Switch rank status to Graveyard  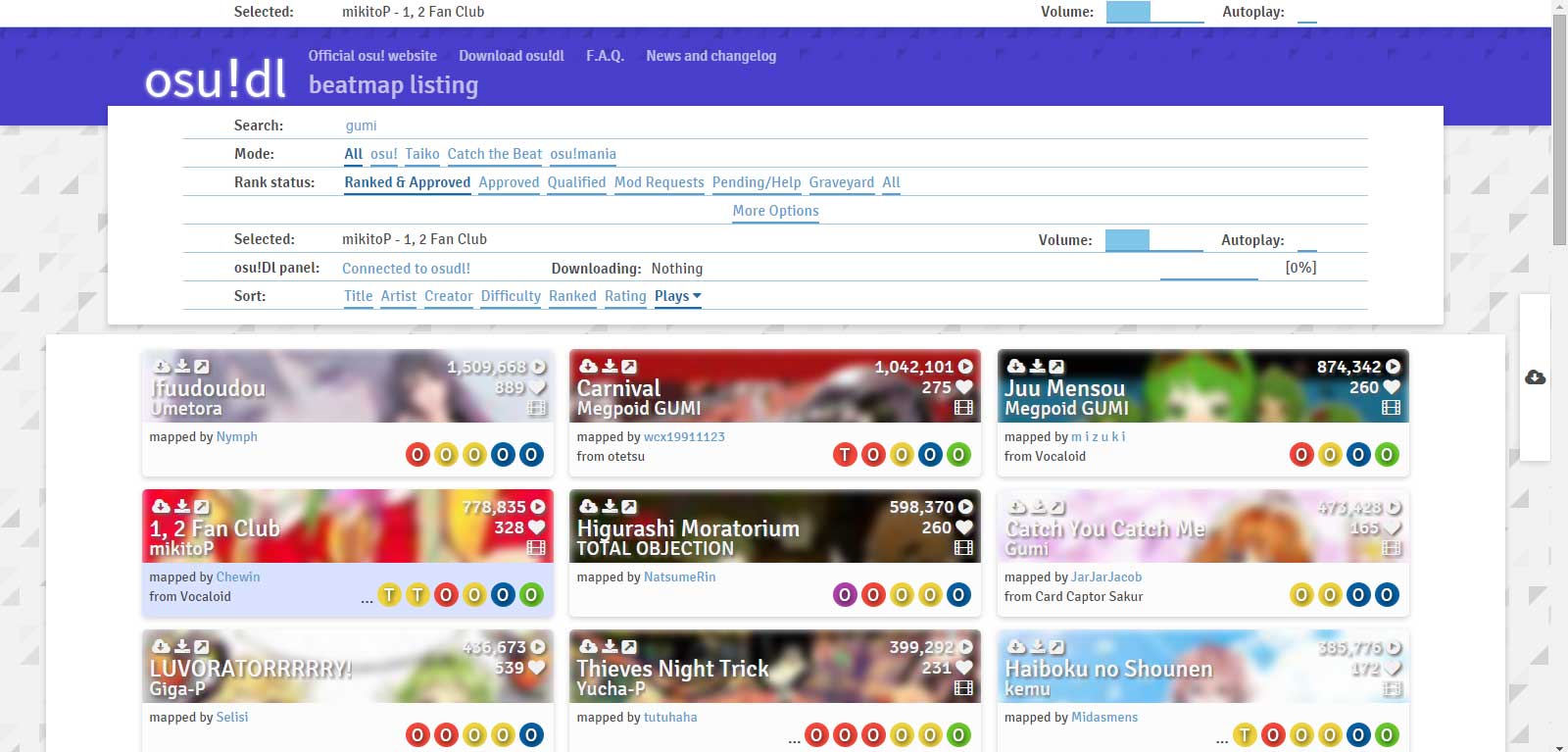pos(841,182)
